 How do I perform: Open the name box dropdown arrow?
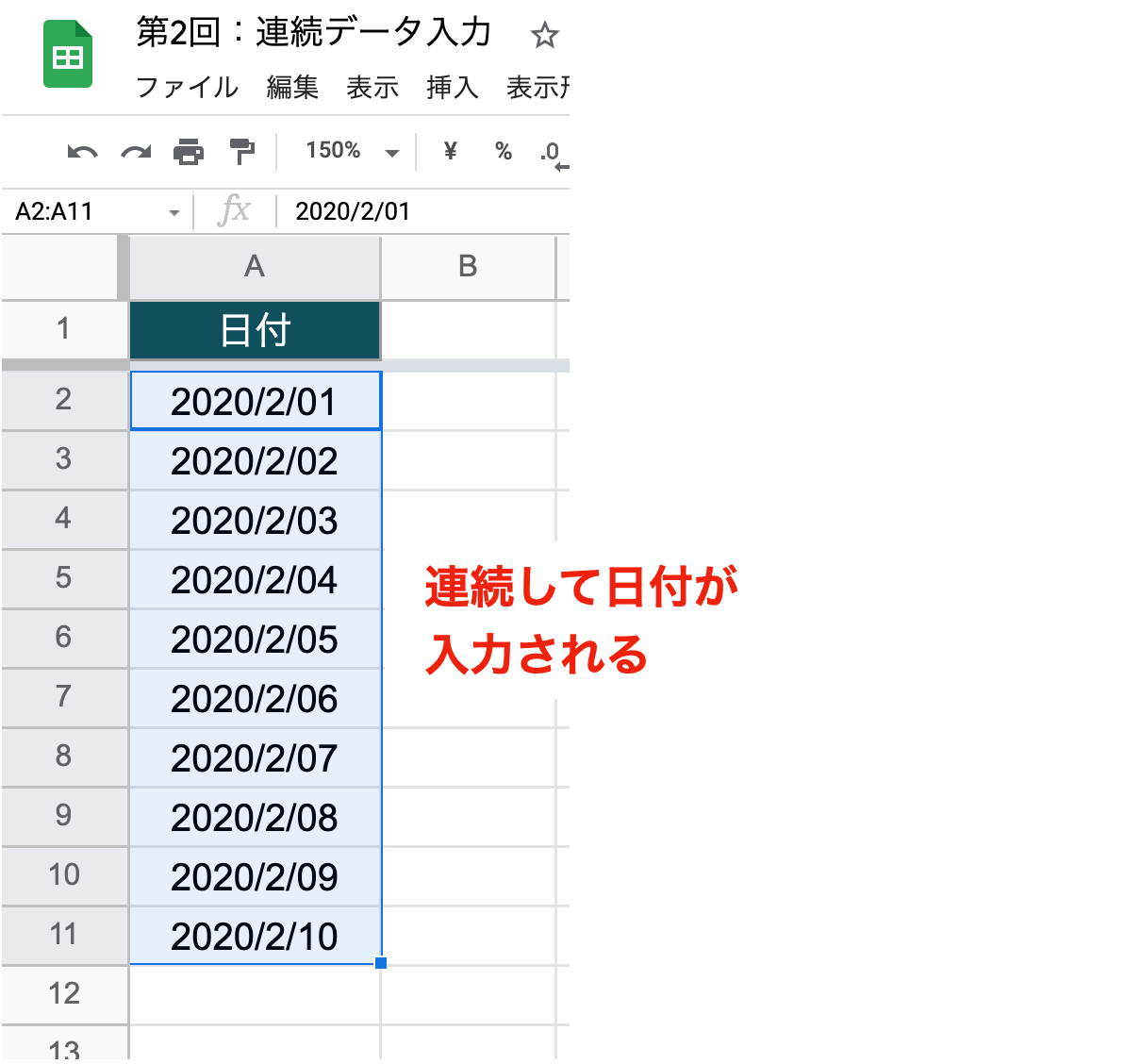173,211
